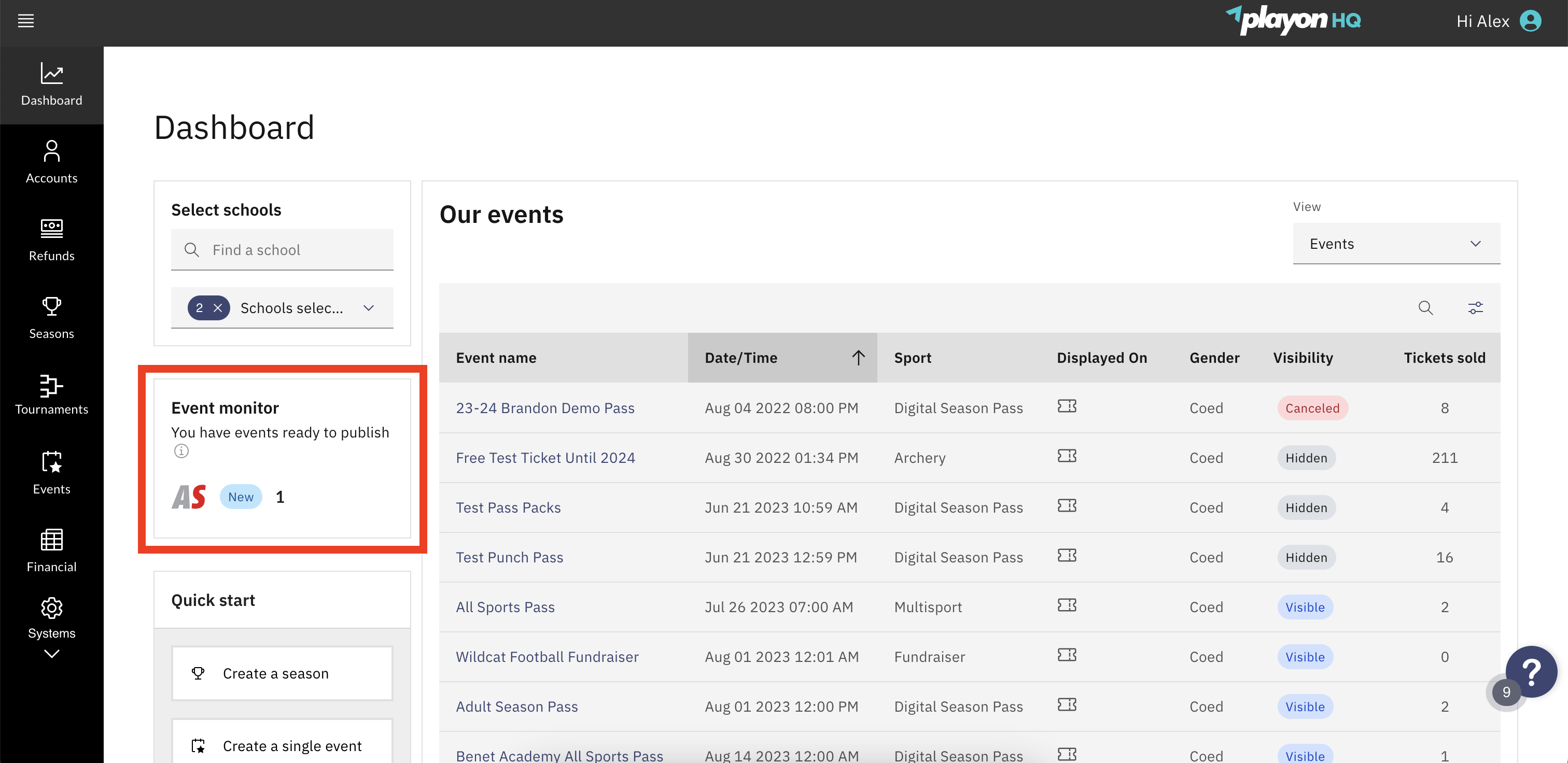Click the ticket icon for Free Test Ticket Until 2024
This screenshot has height=763, width=1568.
1067,456
